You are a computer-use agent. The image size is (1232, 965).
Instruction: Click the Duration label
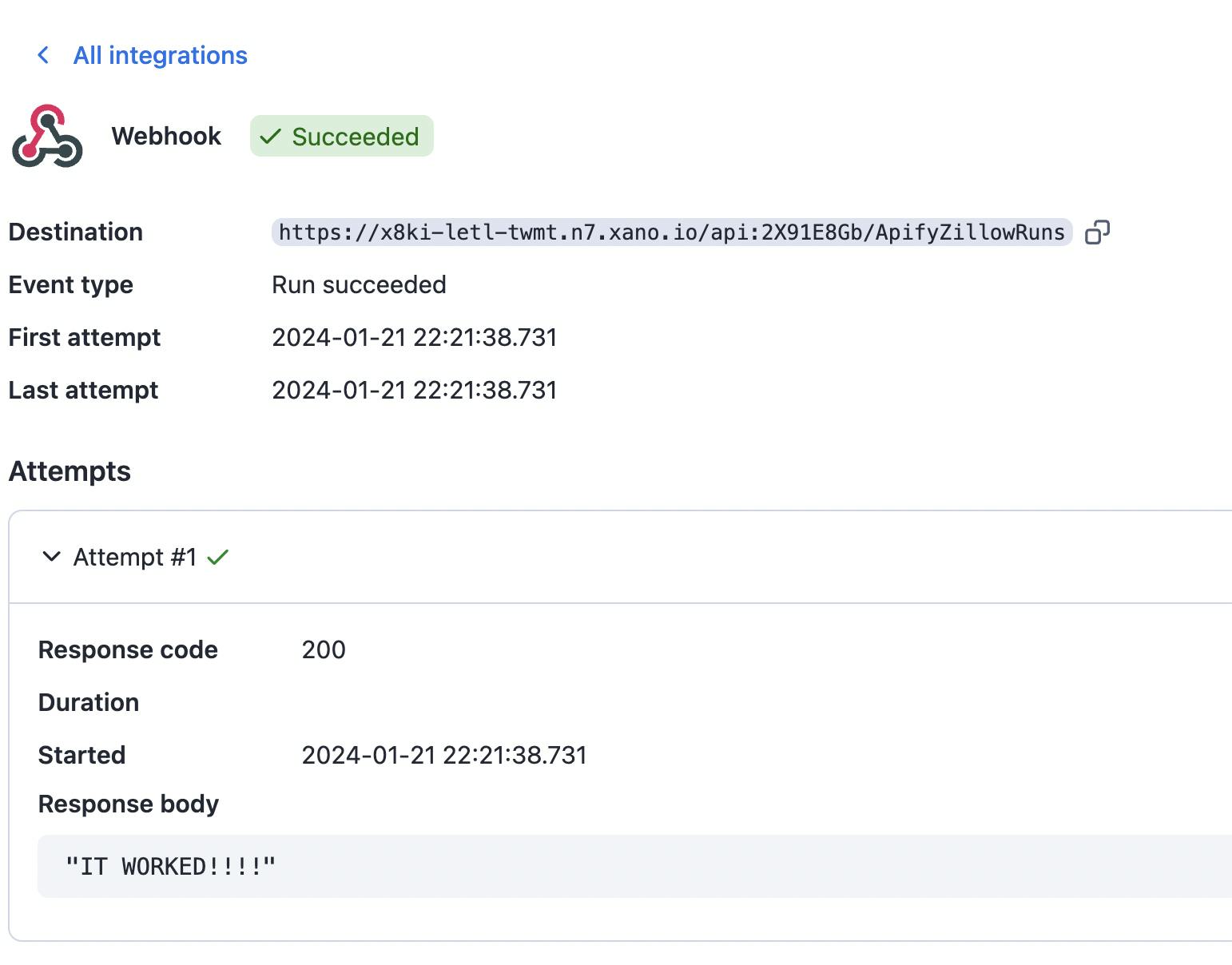pyautogui.click(x=89, y=702)
